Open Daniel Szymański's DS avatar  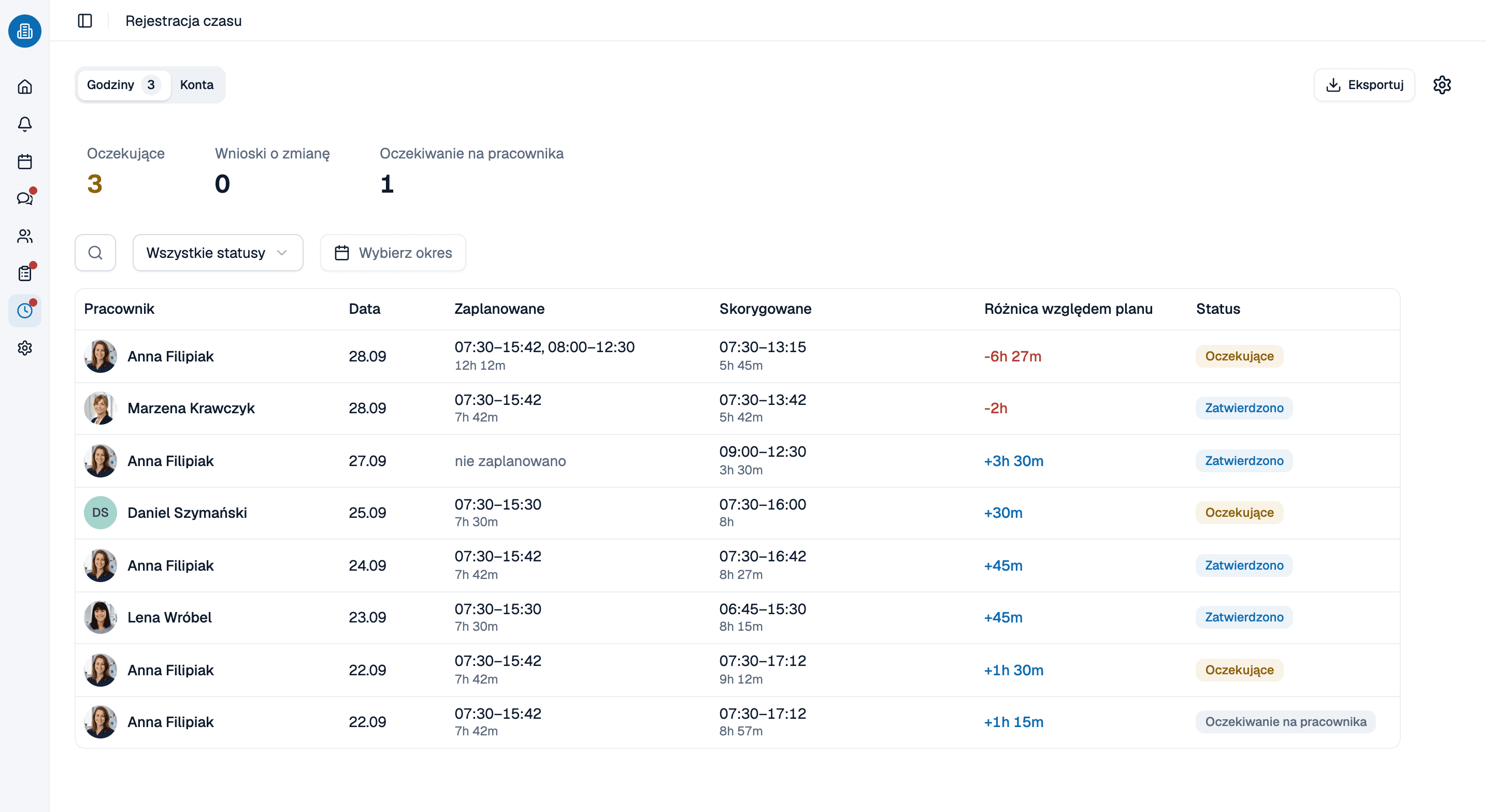(x=100, y=513)
